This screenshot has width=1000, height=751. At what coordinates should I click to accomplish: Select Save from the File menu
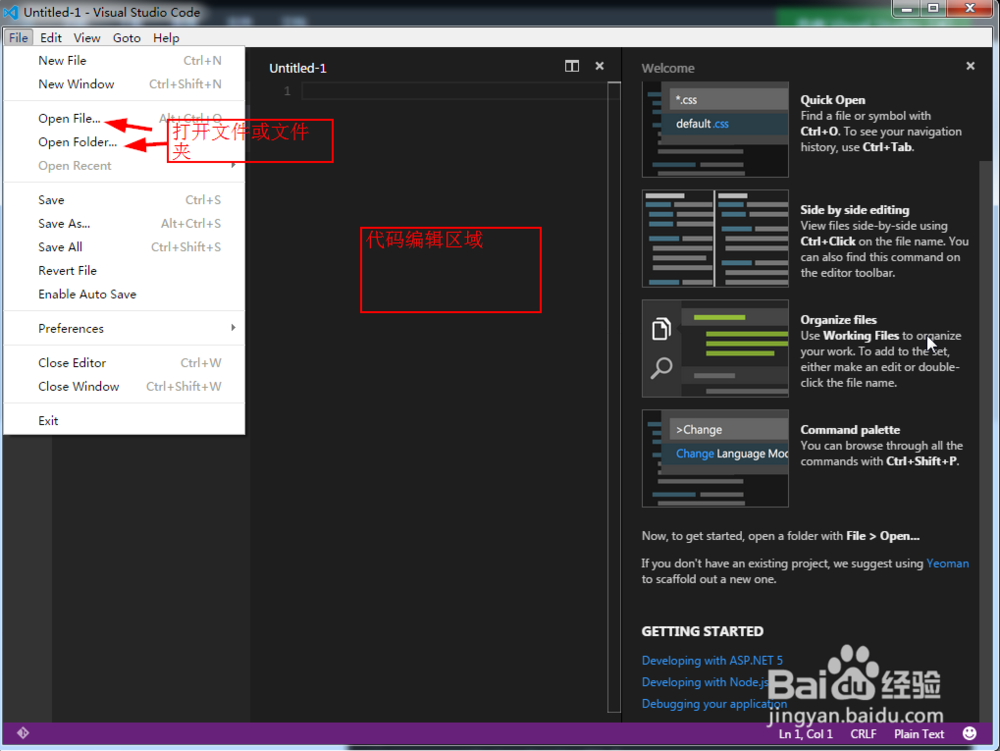[x=124, y=200]
